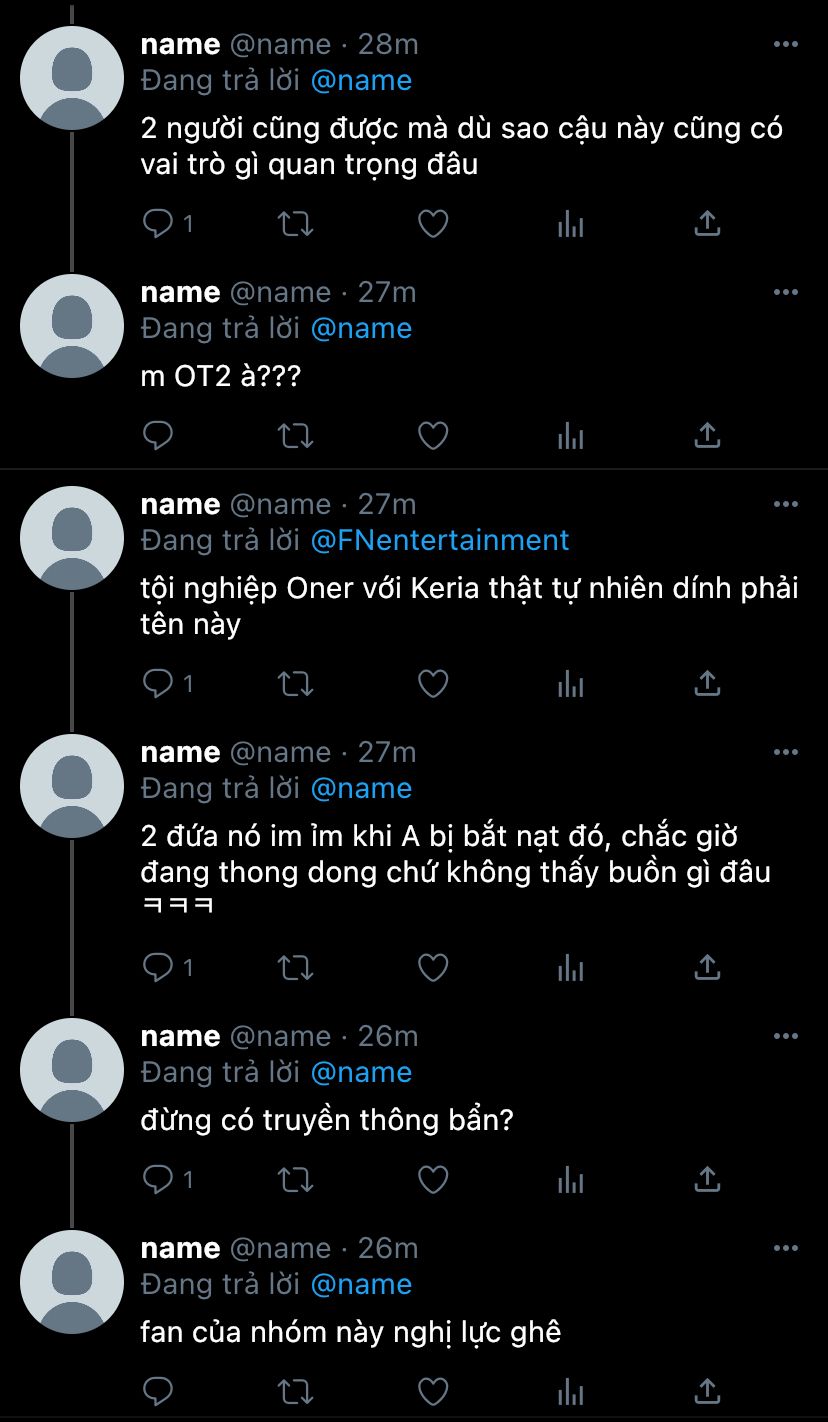The image size is (828, 1422).
Task: Open the @name link in the 28m tweet's reply line
Action: (x=361, y=80)
